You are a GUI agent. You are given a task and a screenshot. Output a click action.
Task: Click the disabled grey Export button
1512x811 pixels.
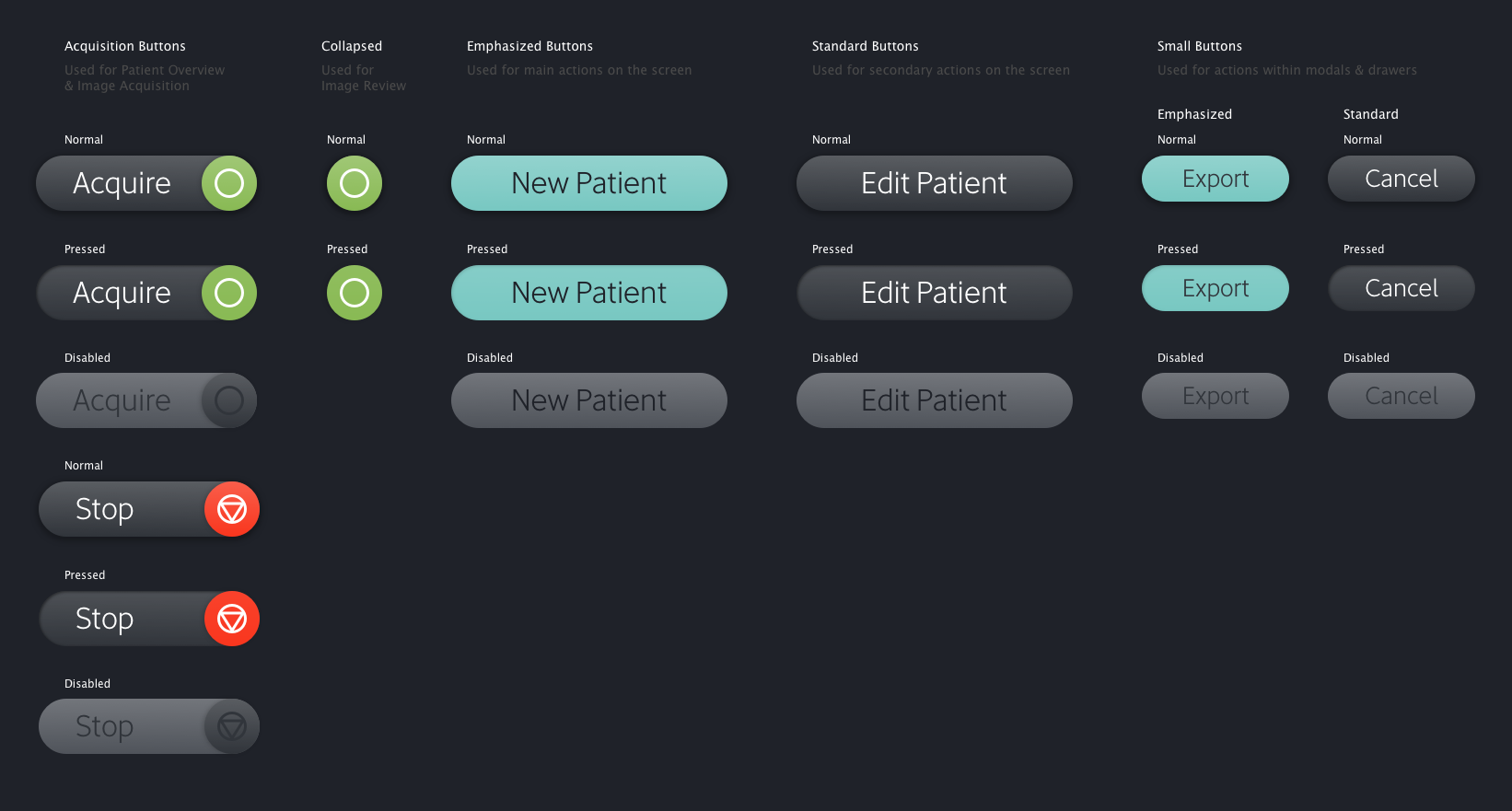pos(1215,396)
